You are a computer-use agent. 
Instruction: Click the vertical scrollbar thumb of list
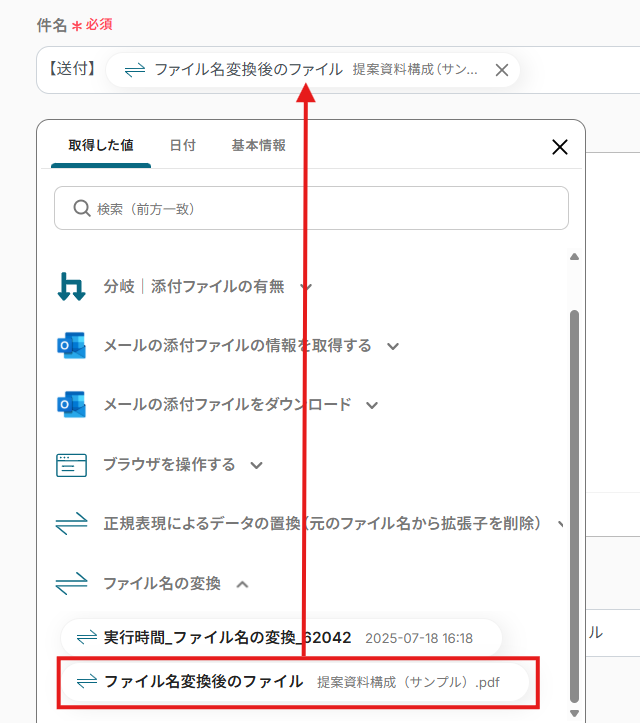point(574,506)
